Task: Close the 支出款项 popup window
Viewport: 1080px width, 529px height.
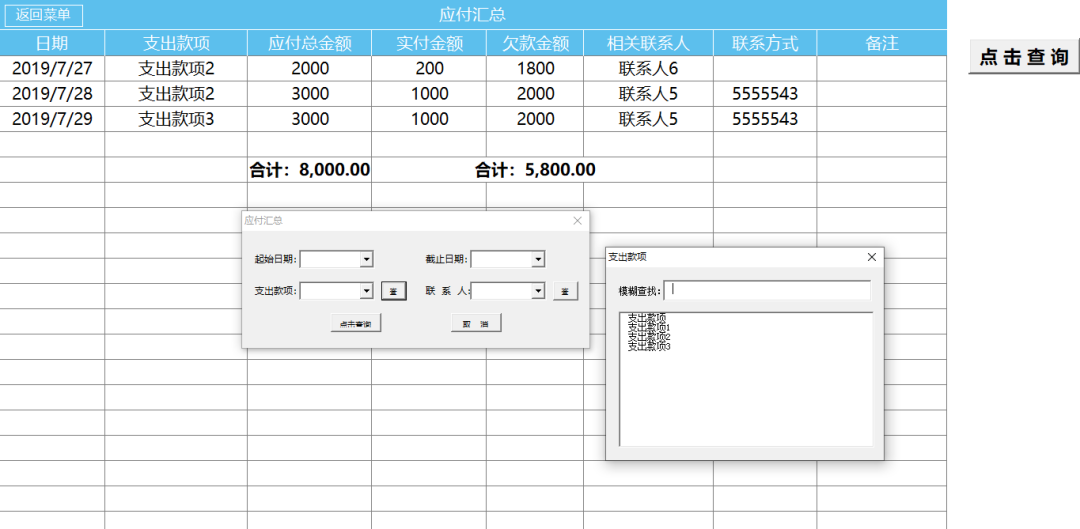Action: tap(871, 257)
